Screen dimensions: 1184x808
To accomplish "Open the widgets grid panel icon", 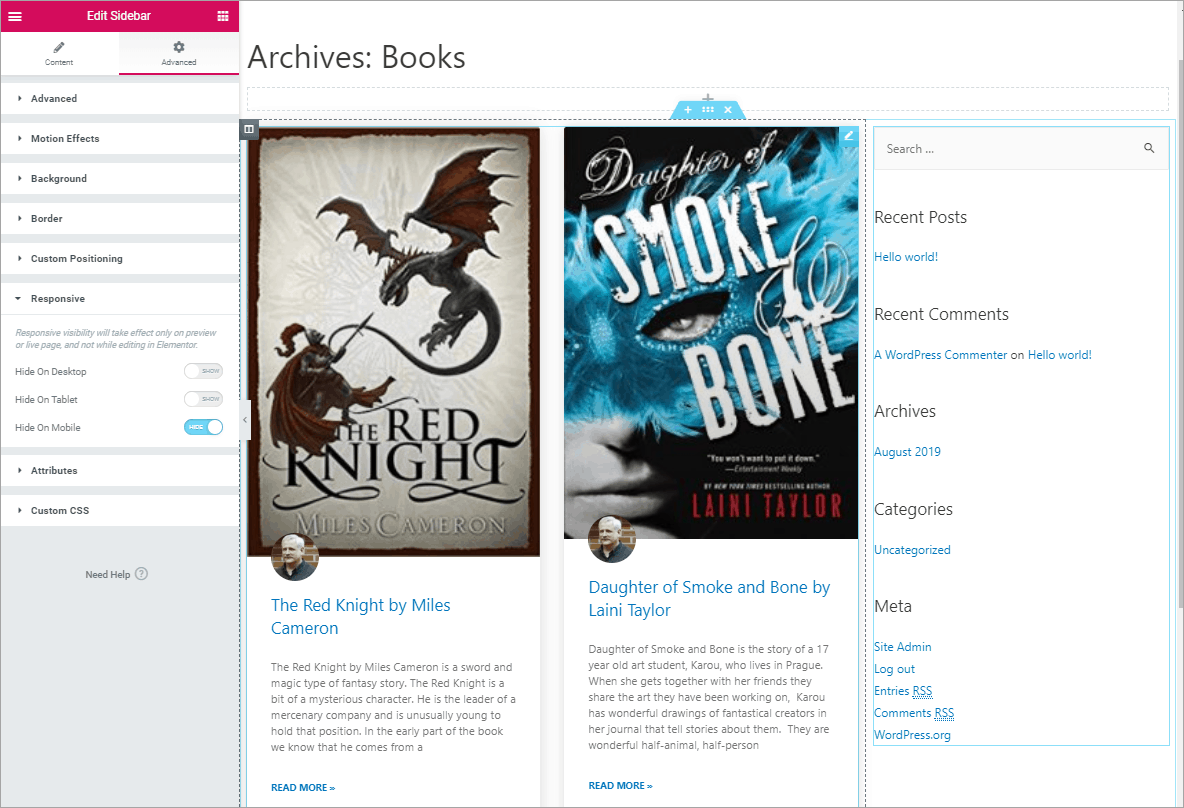I will point(223,16).
